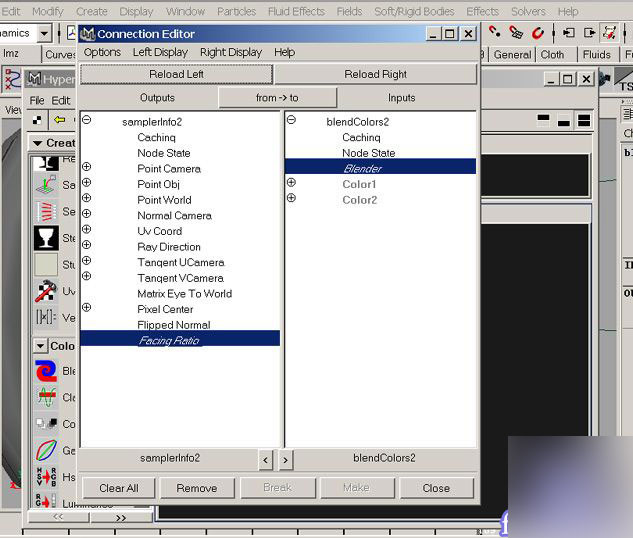Open the Options menu in Connection Editor
The image size is (633, 538).
[102, 52]
